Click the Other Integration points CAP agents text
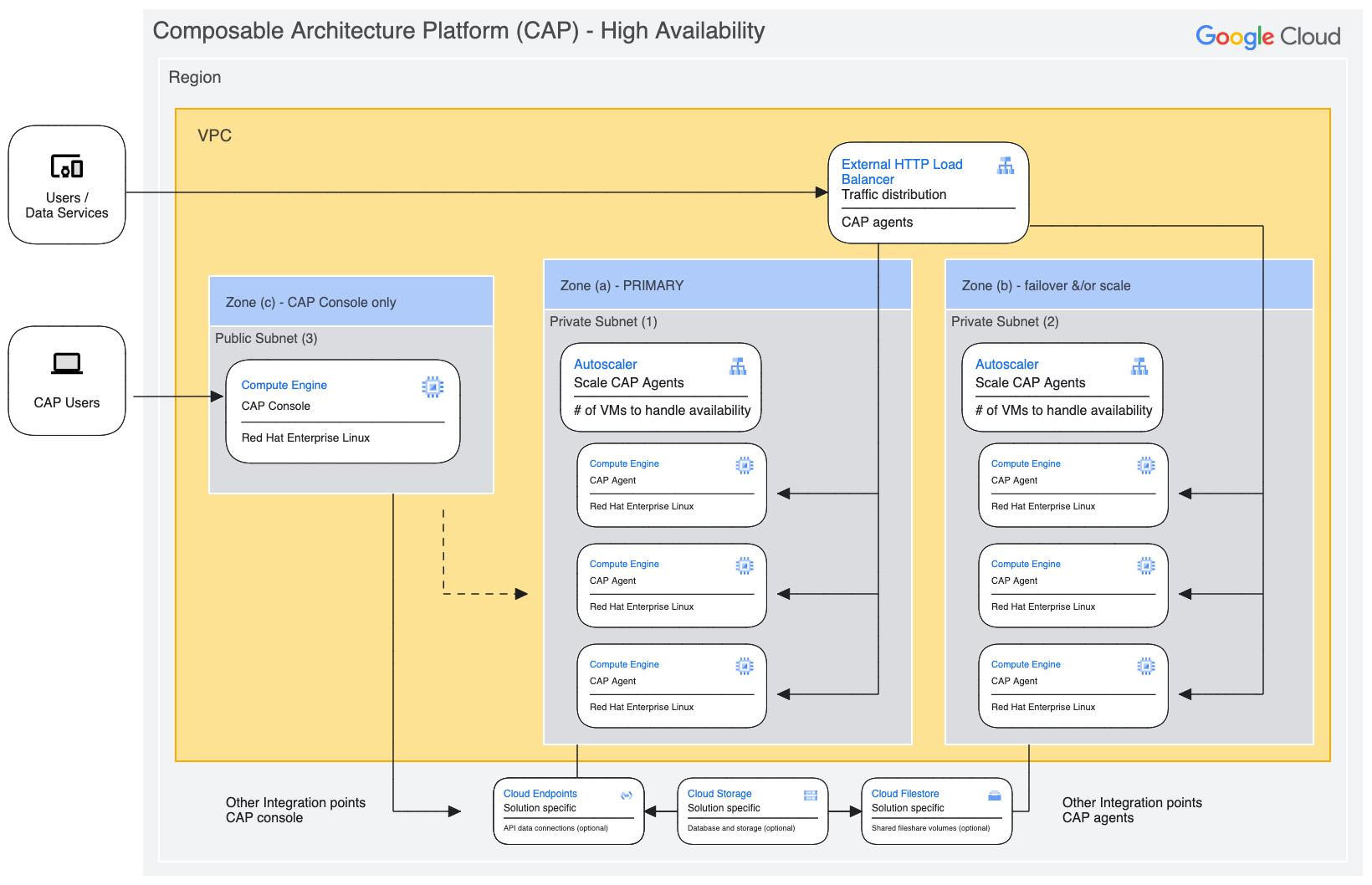Image resolution: width=1372 pixels, height=885 pixels. point(1131,810)
